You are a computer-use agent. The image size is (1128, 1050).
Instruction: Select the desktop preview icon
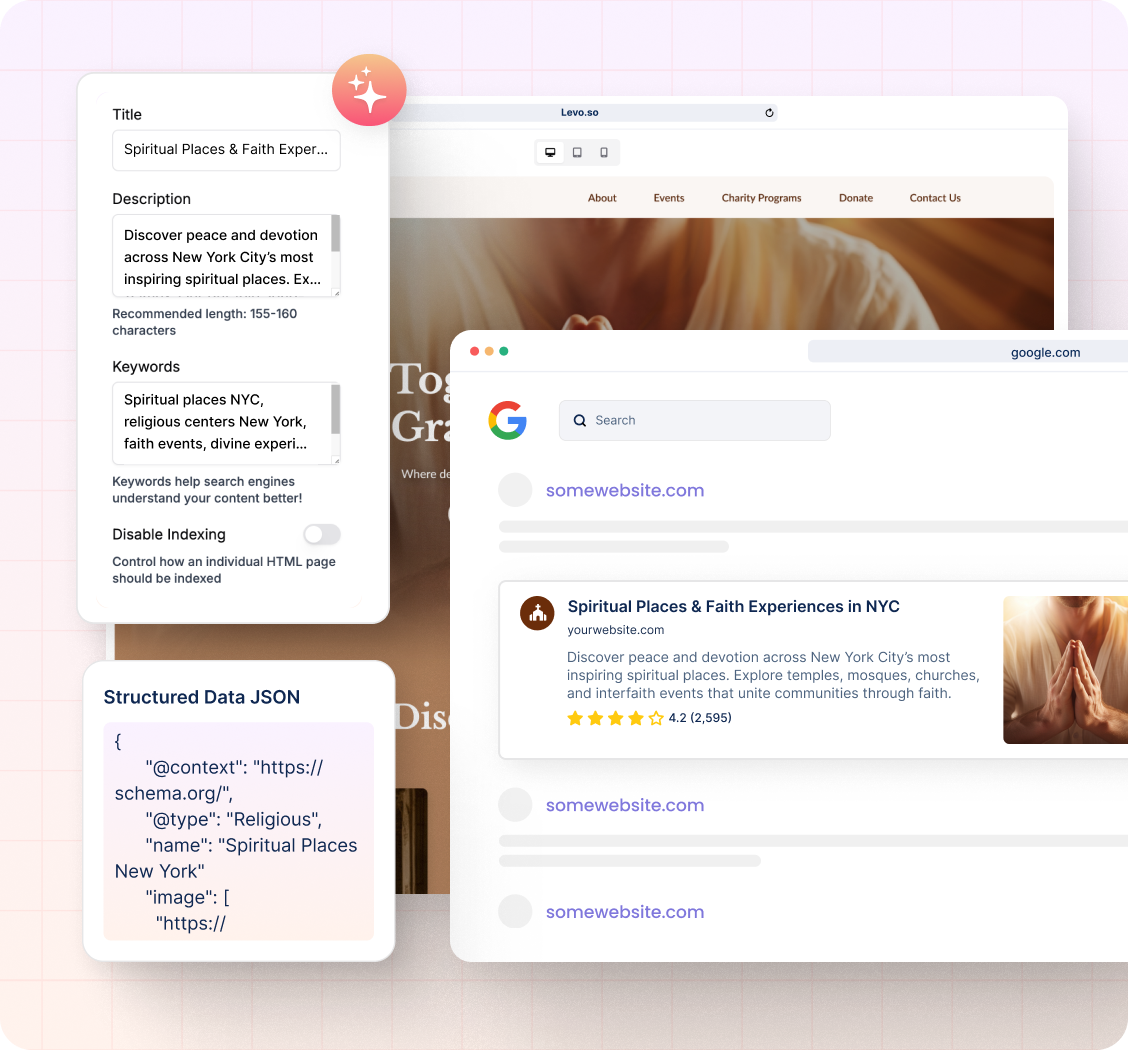(550, 153)
